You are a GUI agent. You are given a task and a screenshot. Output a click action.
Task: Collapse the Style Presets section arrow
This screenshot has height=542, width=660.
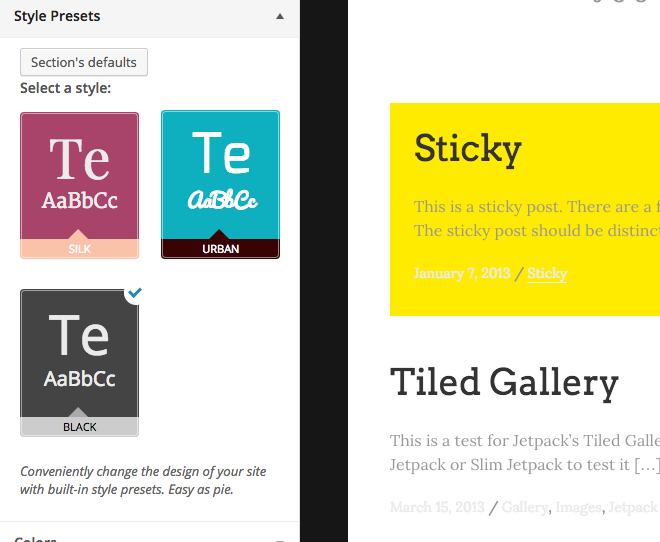click(x=279, y=16)
